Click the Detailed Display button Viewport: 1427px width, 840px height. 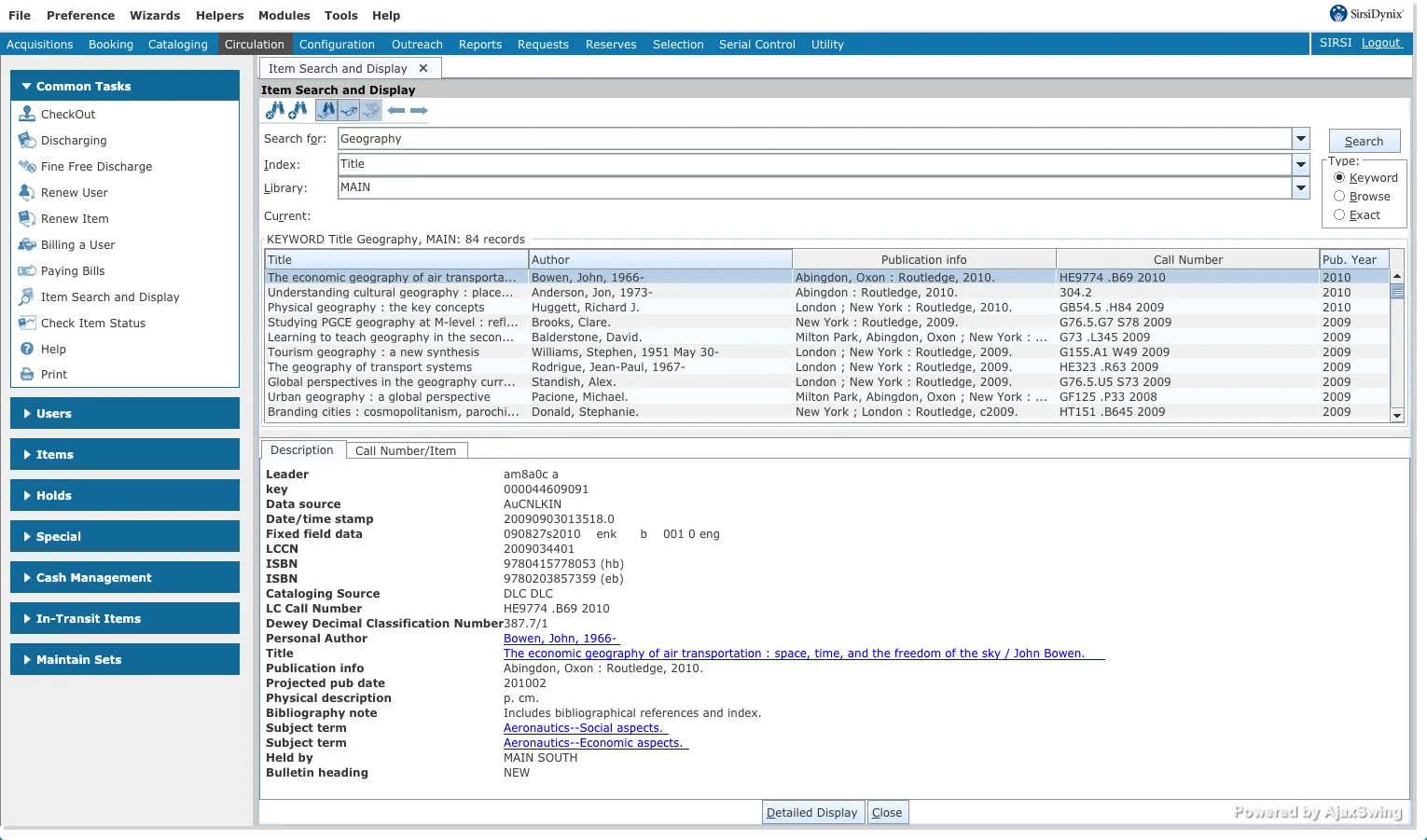pos(811,812)
